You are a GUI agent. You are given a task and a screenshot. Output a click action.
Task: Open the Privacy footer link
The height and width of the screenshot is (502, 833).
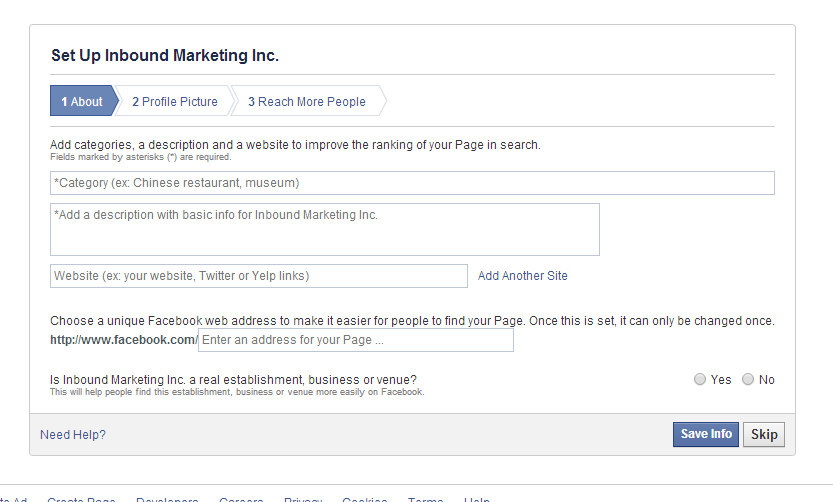(303, 499)
